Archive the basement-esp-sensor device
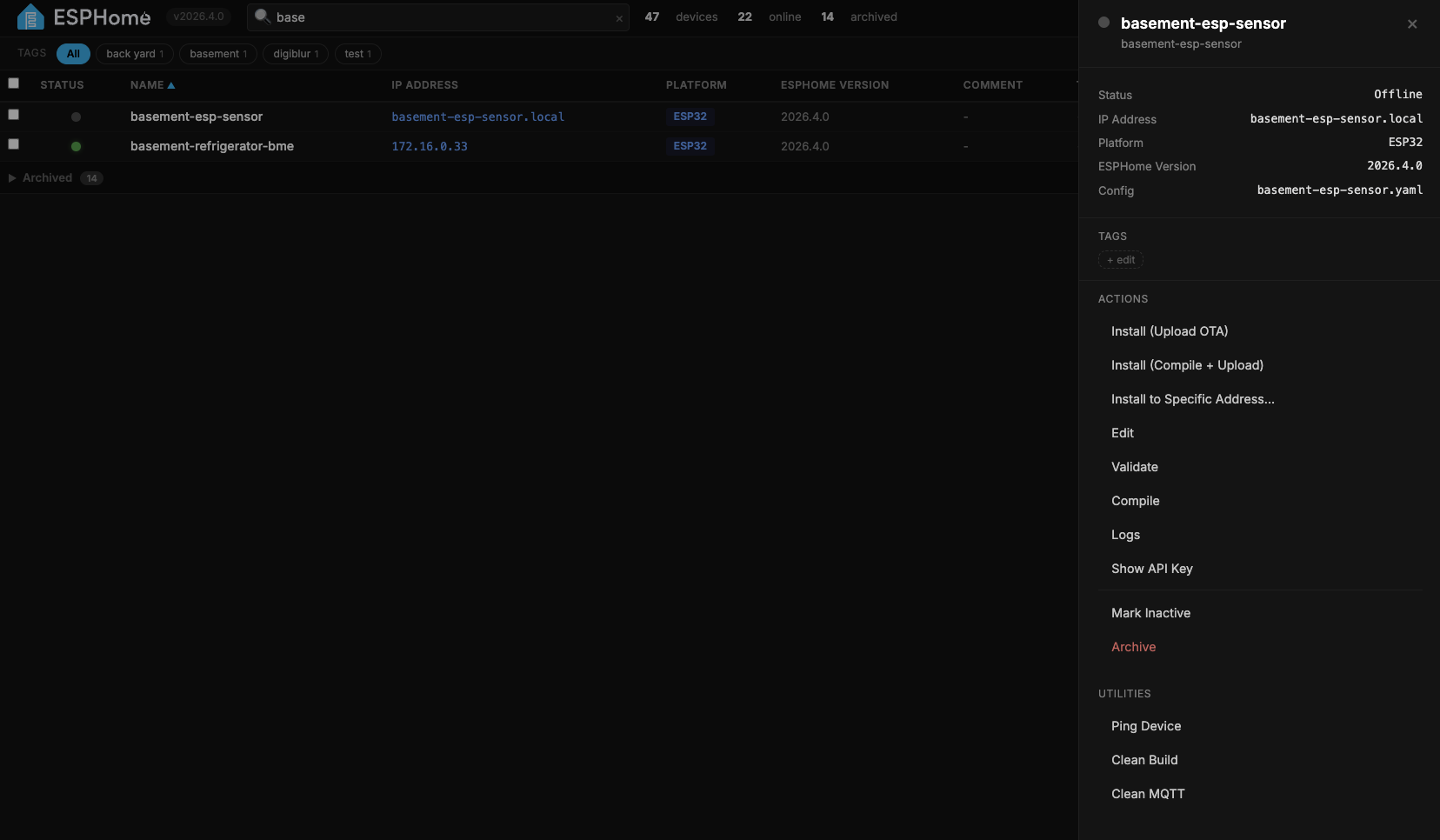This screenshot has height=840, width=1440. click(1134, 647)
